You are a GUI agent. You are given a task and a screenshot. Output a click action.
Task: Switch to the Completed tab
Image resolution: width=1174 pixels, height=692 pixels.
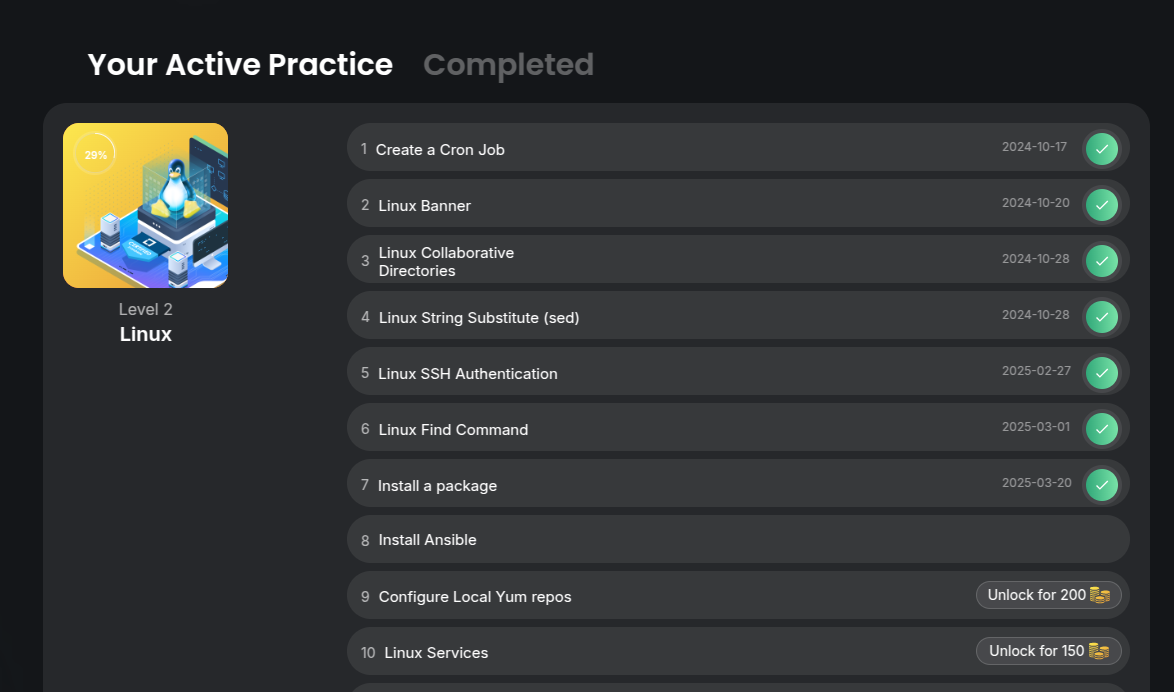508,65
